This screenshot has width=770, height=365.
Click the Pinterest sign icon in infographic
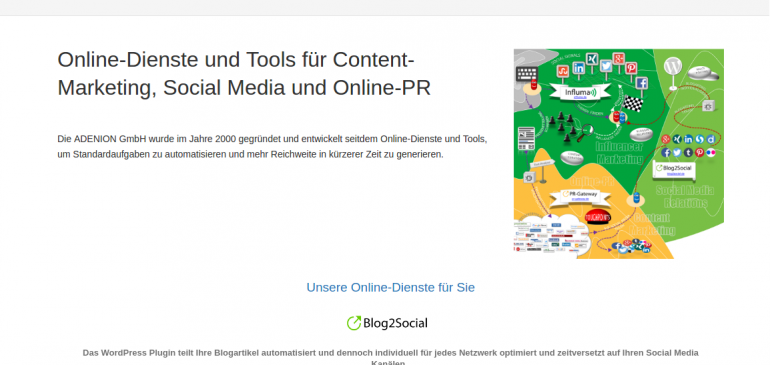pyautogui.click(x=631, y=68)
